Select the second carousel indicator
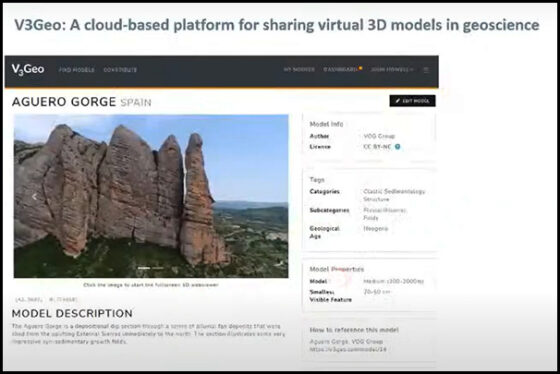560x374 pixels. click(158, 268)
